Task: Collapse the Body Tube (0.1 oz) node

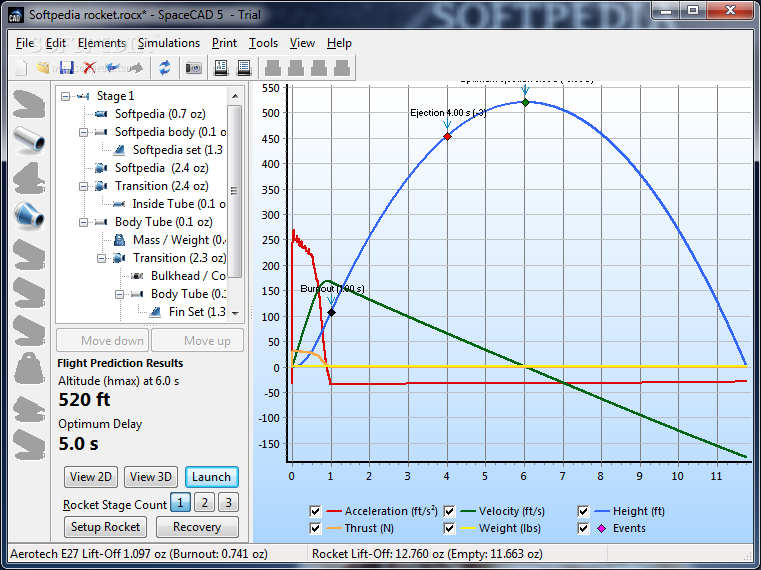Action: pos(83,222)
